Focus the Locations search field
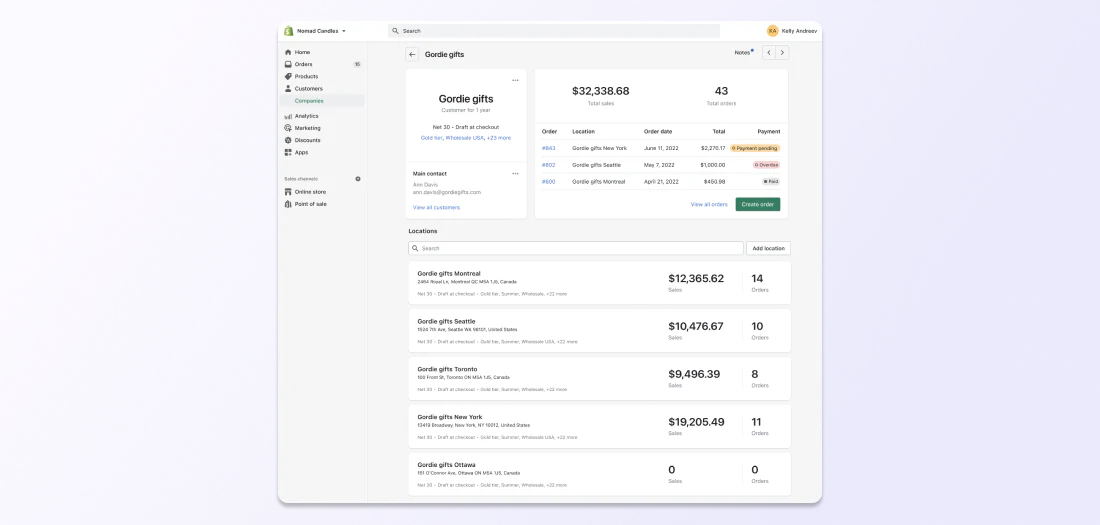Screen dimensions: 1100x525 pyautogui.click(x=576, y=248)
